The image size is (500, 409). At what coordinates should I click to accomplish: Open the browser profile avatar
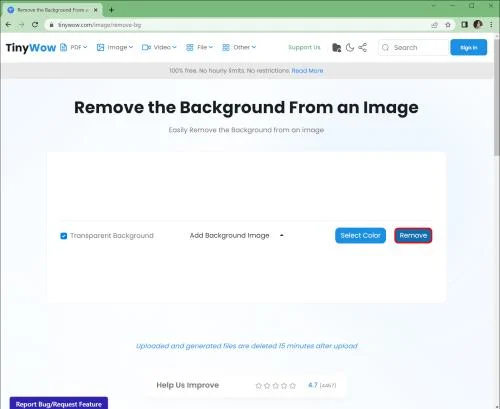478,24
